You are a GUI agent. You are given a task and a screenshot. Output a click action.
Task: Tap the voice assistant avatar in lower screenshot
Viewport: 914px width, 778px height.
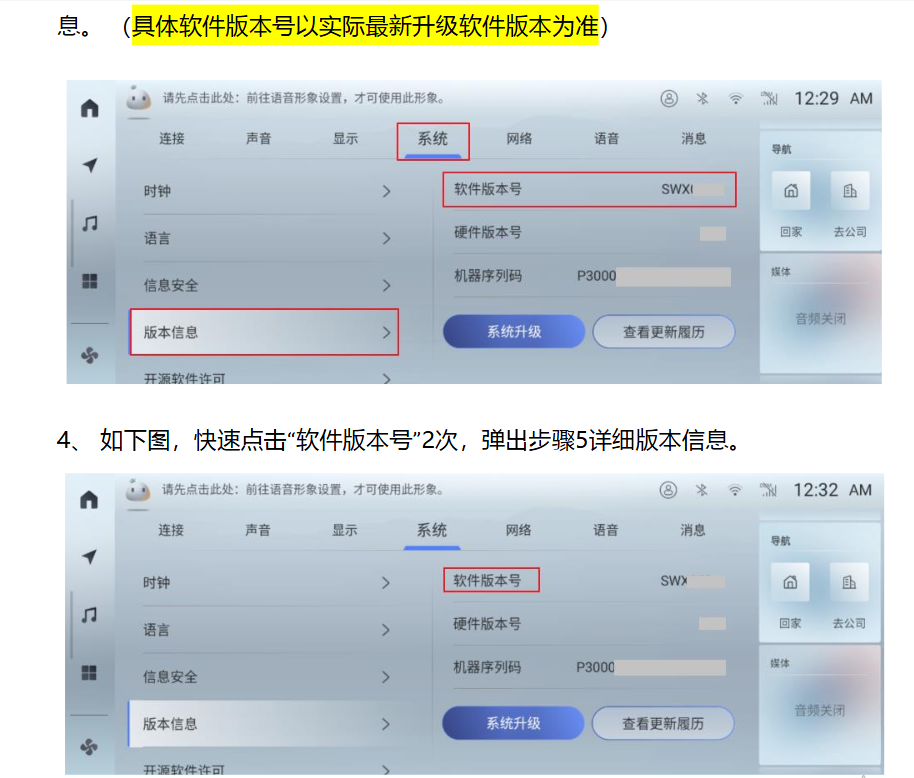[138, 490]
